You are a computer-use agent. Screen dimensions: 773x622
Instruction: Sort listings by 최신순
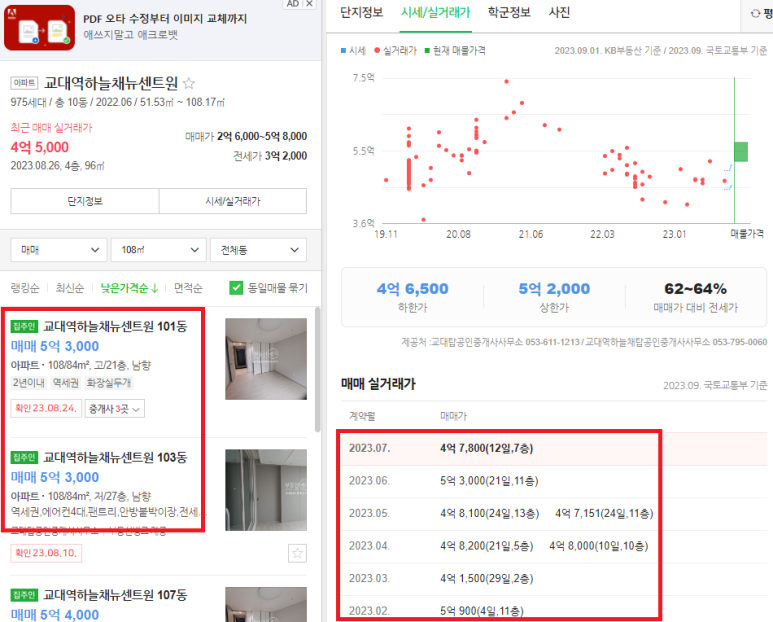coord(70,288)
